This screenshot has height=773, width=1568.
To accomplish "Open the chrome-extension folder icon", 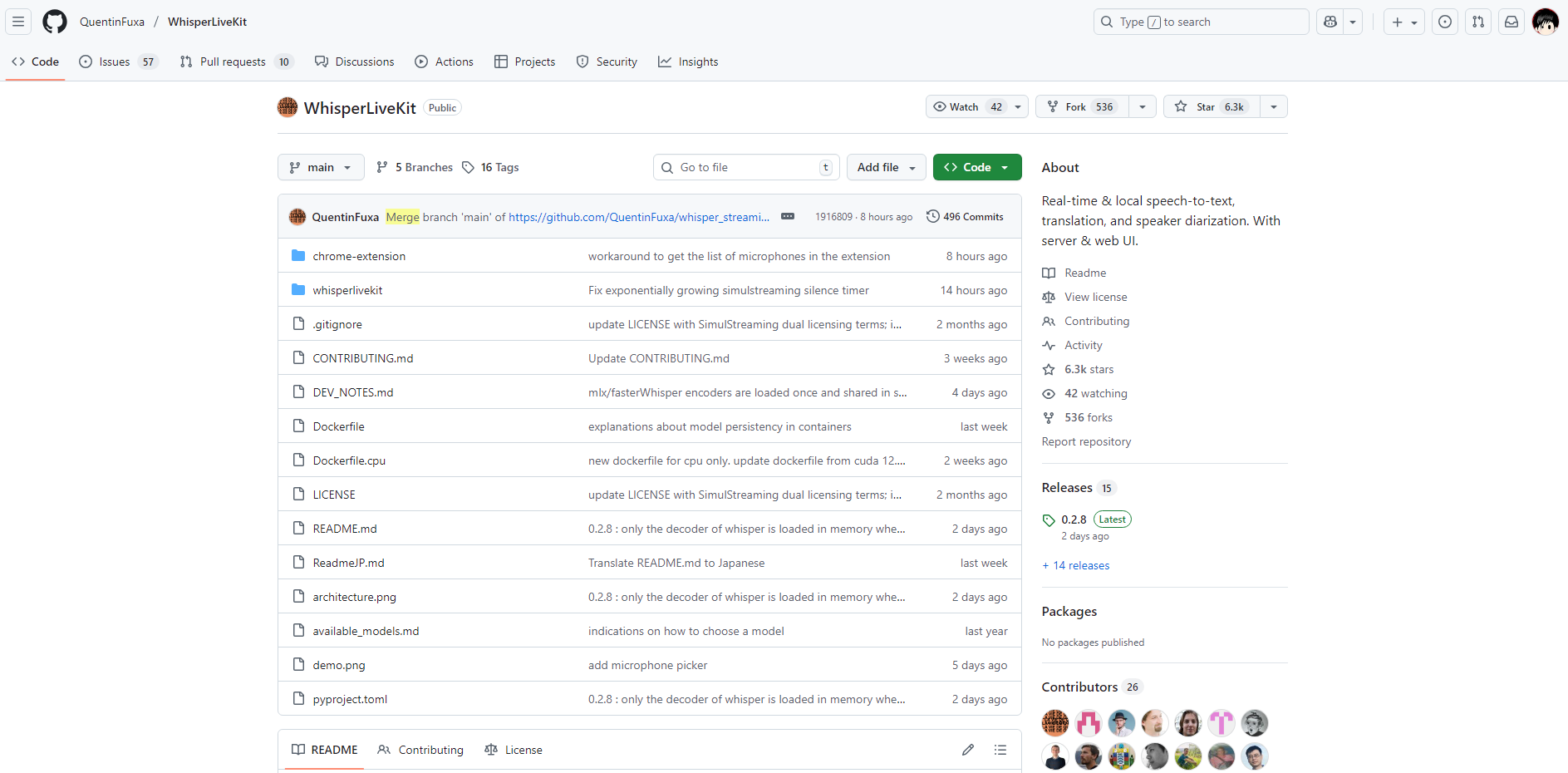I will pyautogui.click(x=299, y=255).
